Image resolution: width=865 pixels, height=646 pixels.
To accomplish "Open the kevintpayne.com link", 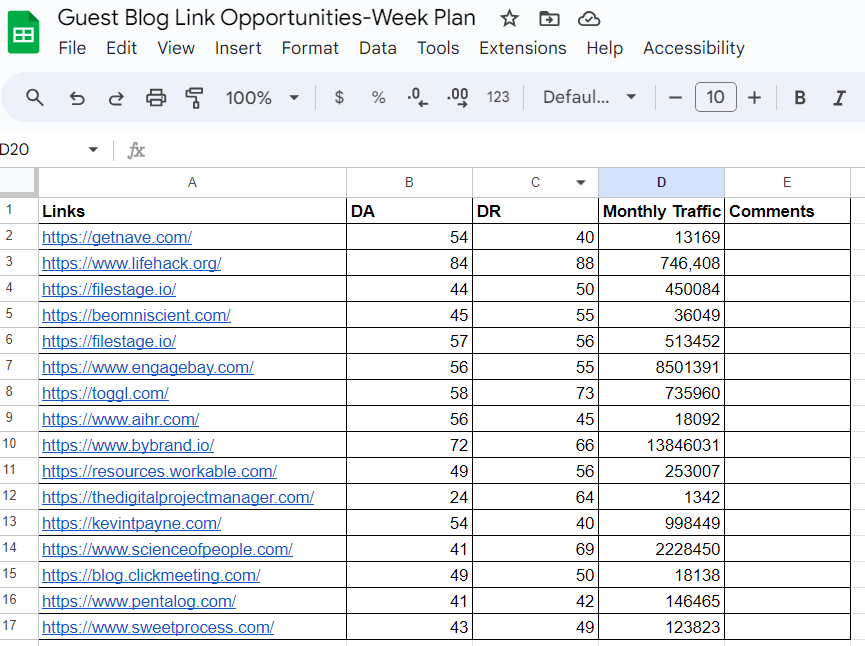I will coord(131,523).
